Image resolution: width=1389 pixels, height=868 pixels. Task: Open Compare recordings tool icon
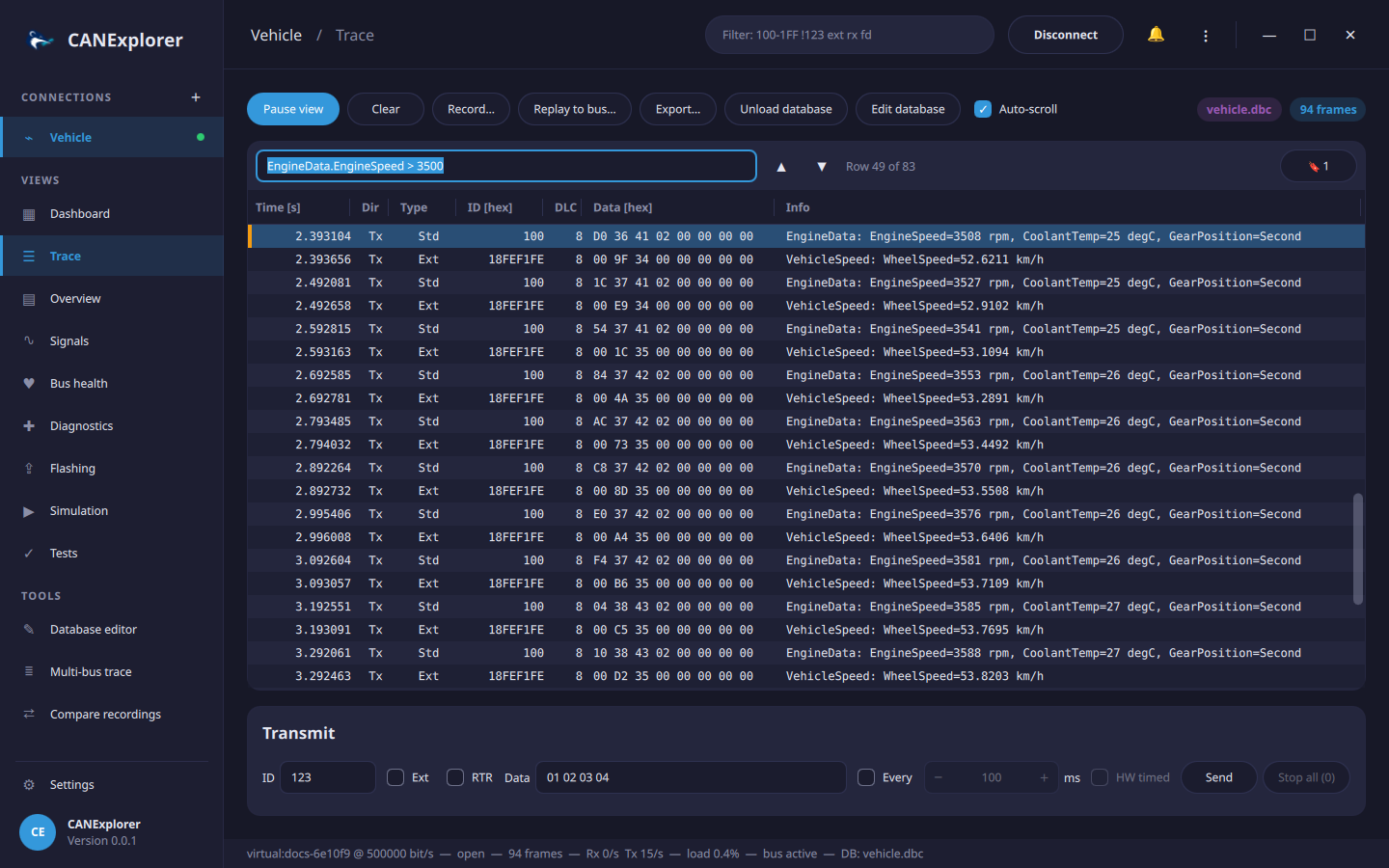[x=29, y=715]
